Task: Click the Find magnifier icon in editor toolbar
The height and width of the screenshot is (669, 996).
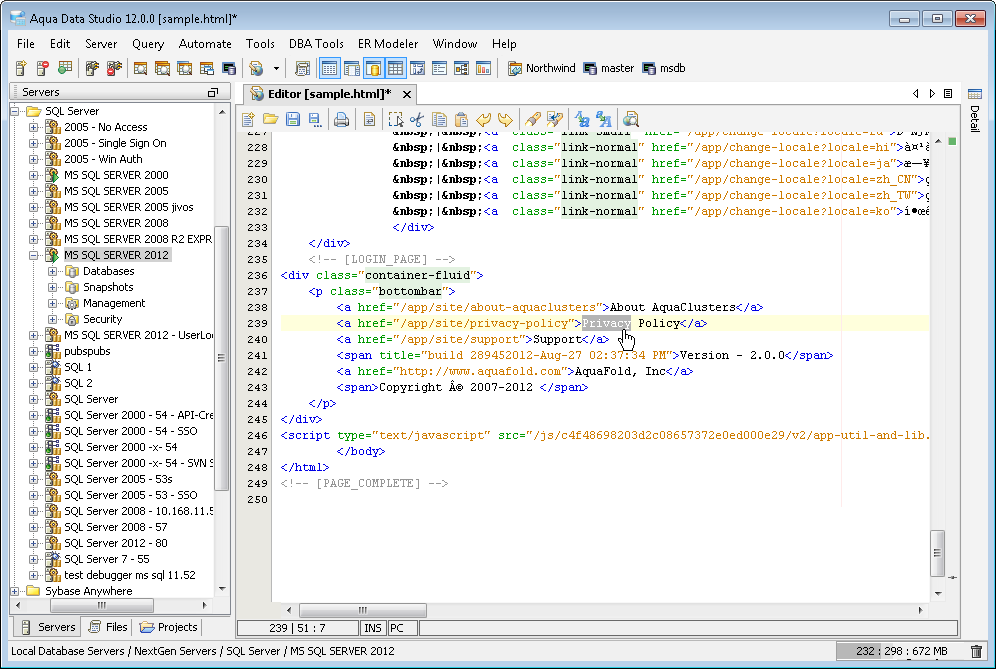Action: [x=631, y=120]
